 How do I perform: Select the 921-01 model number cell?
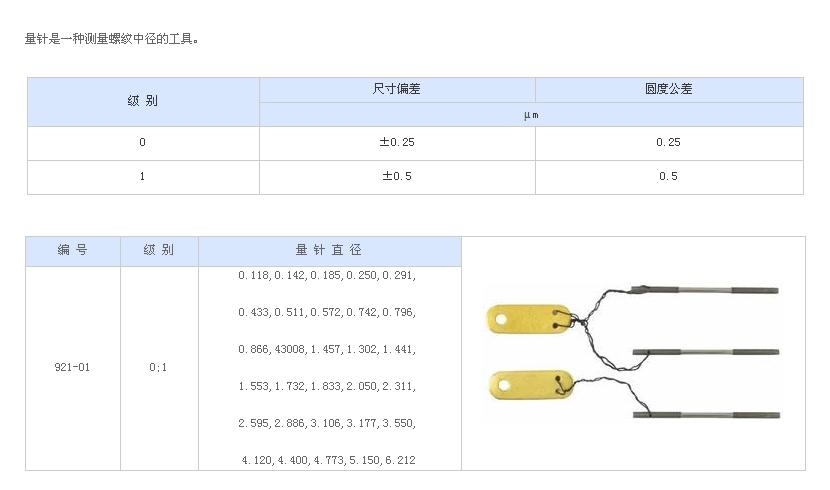point(73,368)
